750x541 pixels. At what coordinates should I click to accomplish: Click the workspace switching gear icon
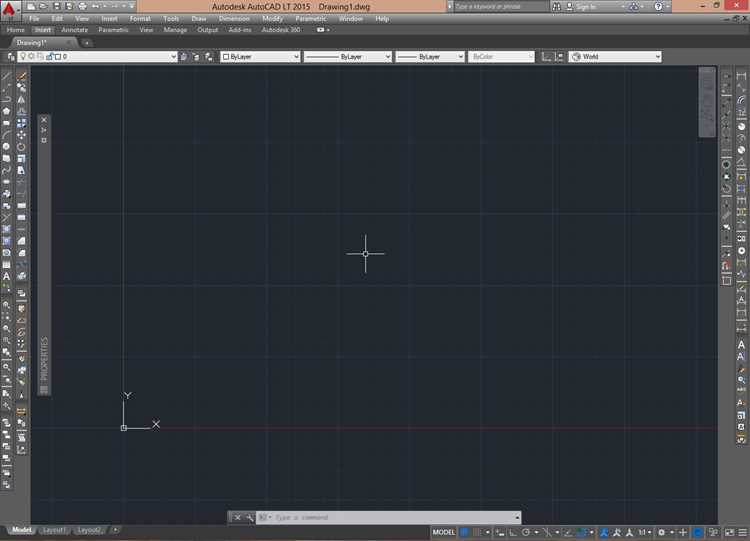(662, 532)
